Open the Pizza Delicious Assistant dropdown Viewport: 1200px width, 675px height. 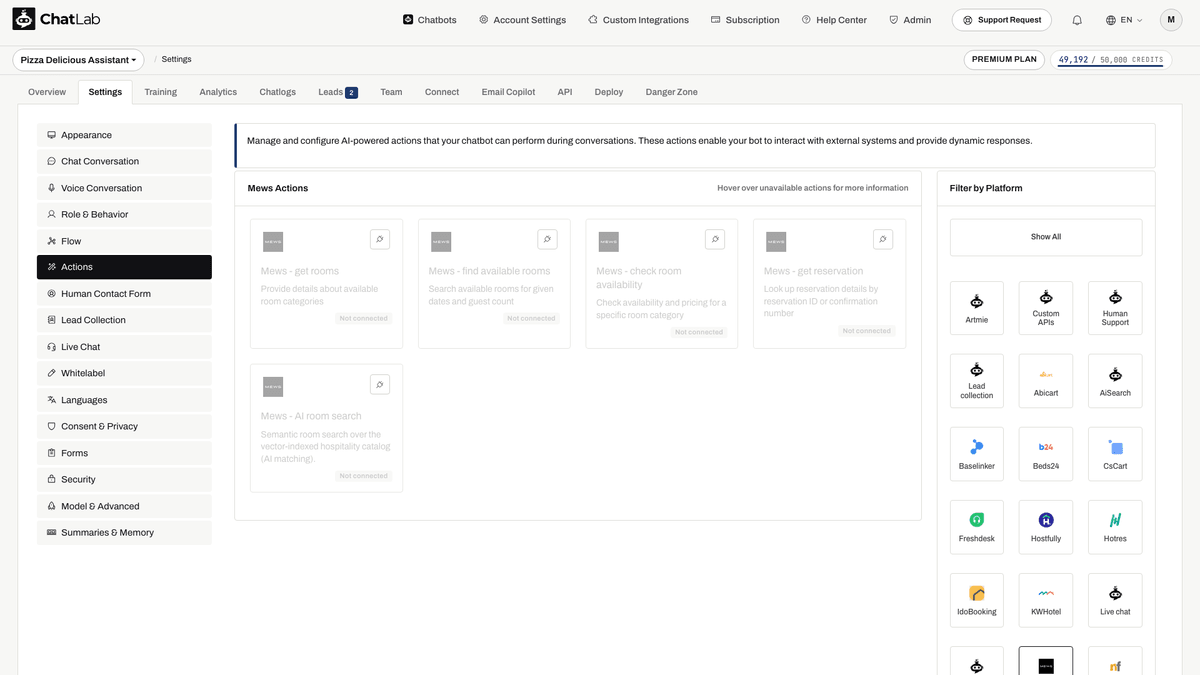pos(79,60)
